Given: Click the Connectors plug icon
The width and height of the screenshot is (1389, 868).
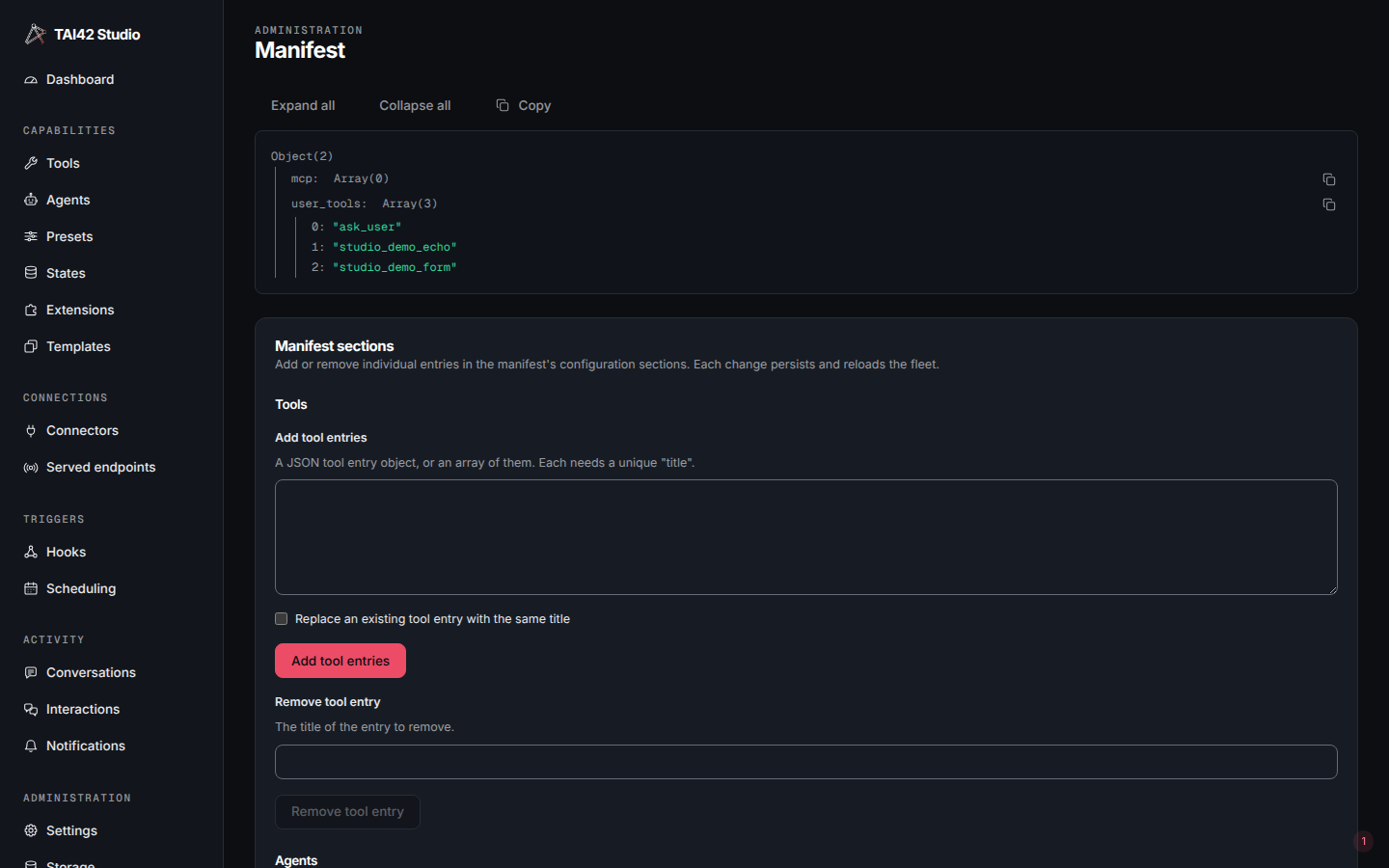Looking at the screenshot, I should 31,431.
